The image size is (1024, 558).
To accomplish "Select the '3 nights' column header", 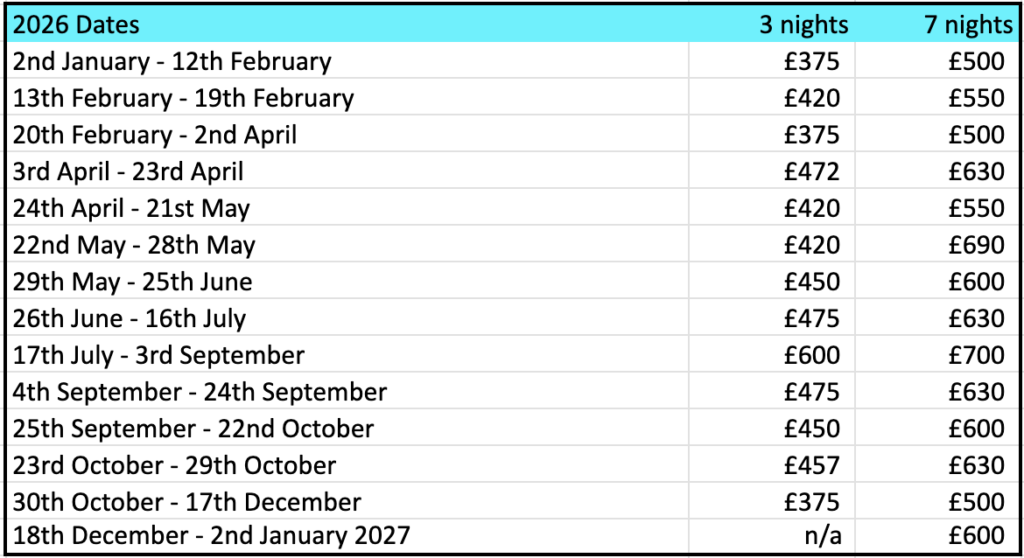I will [803, 24].
